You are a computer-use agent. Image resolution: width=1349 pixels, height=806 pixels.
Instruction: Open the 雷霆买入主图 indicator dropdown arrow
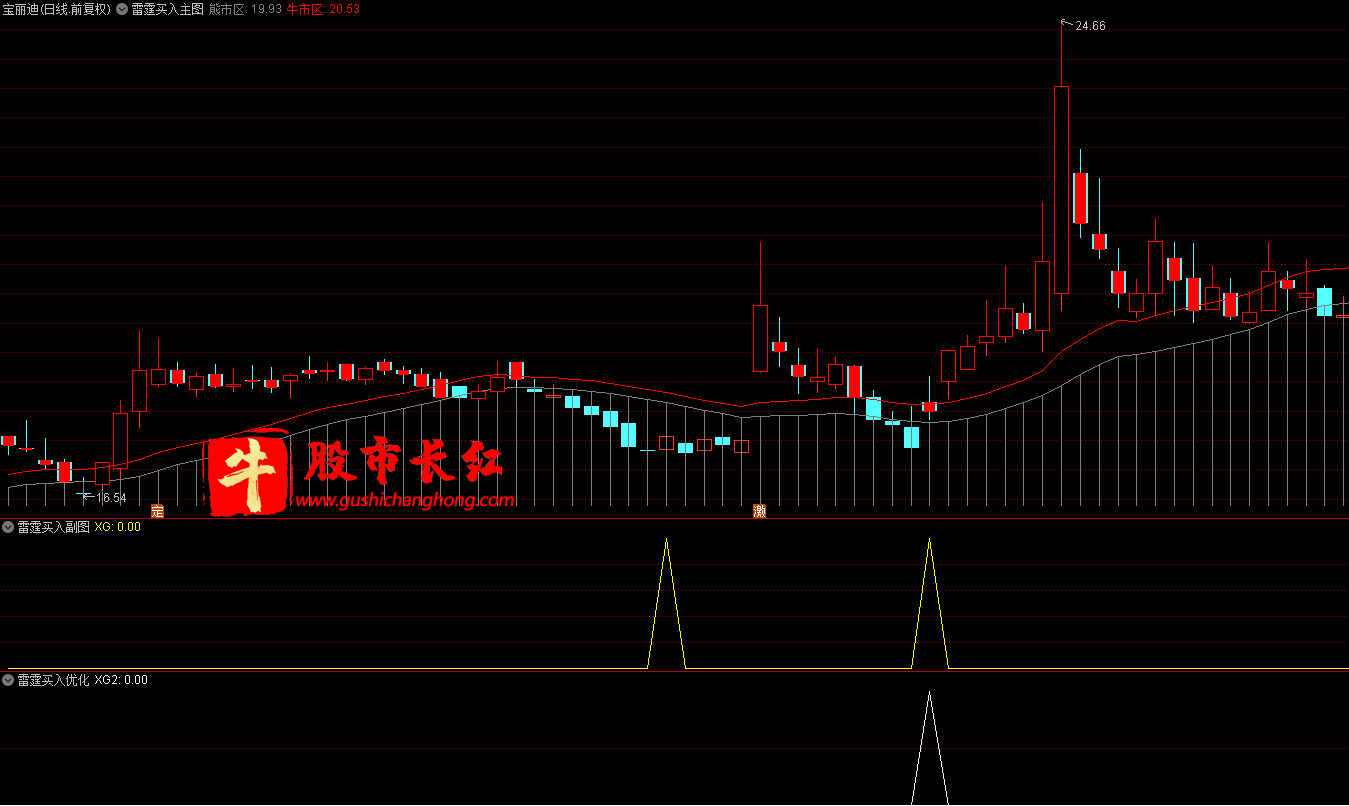pos(121,9)
